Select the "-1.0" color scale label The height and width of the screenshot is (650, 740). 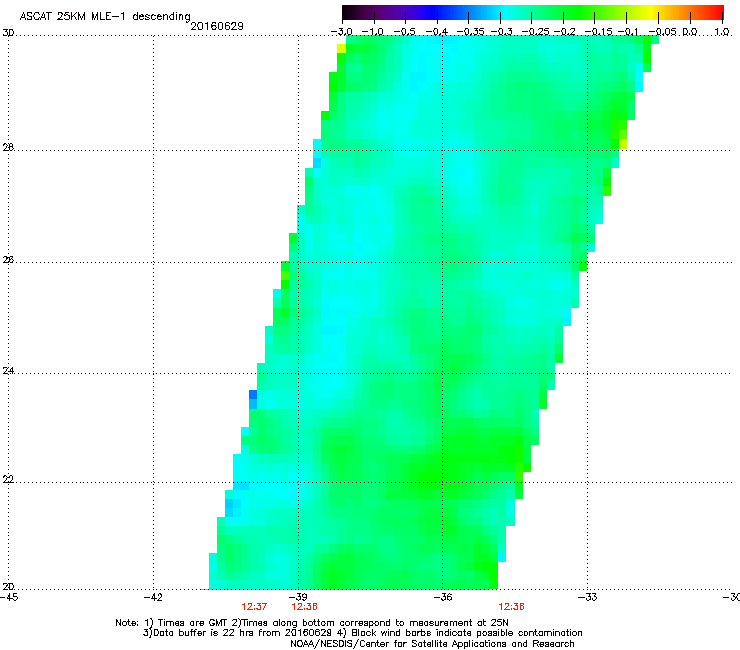coord(373,32)
